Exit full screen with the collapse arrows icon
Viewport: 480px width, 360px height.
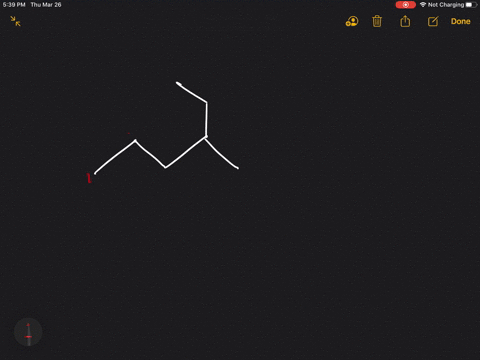point(15,21)
